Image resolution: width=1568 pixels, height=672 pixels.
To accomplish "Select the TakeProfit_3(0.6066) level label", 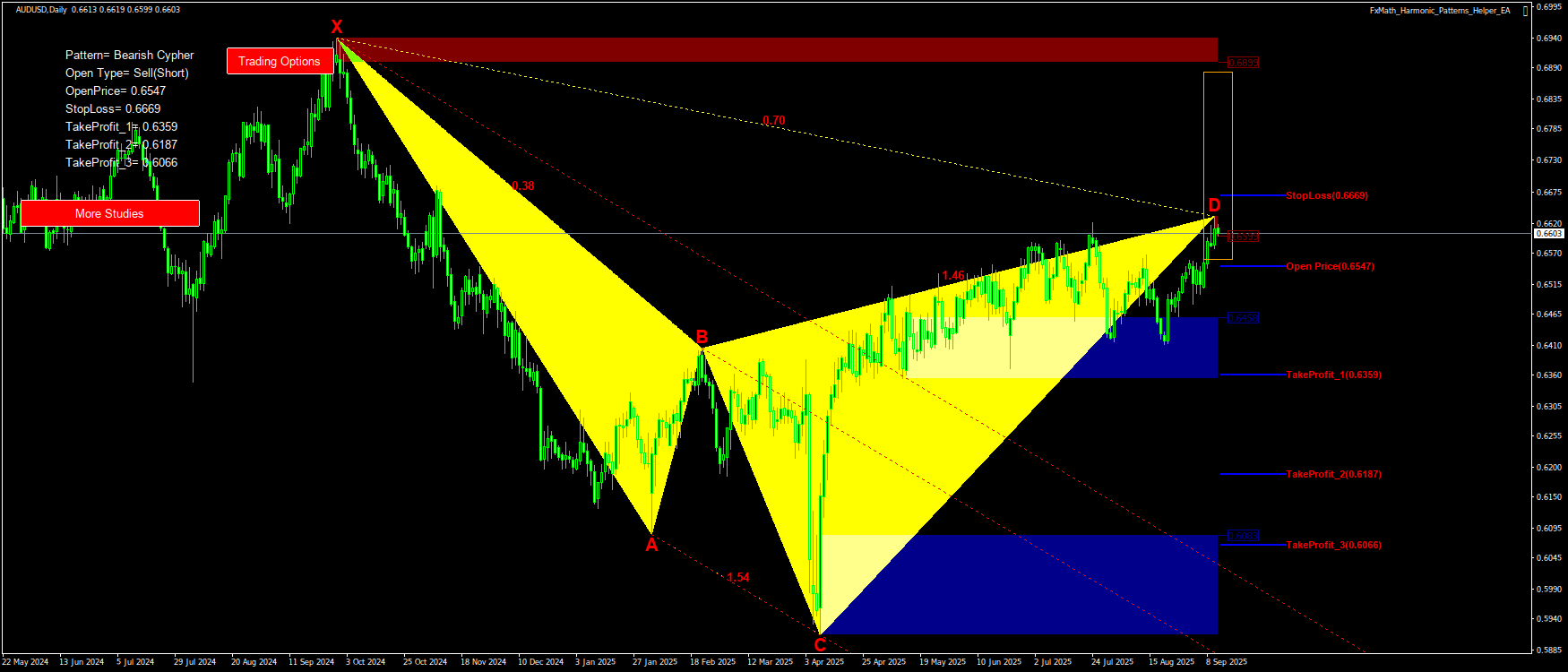I will point(1333,545).
